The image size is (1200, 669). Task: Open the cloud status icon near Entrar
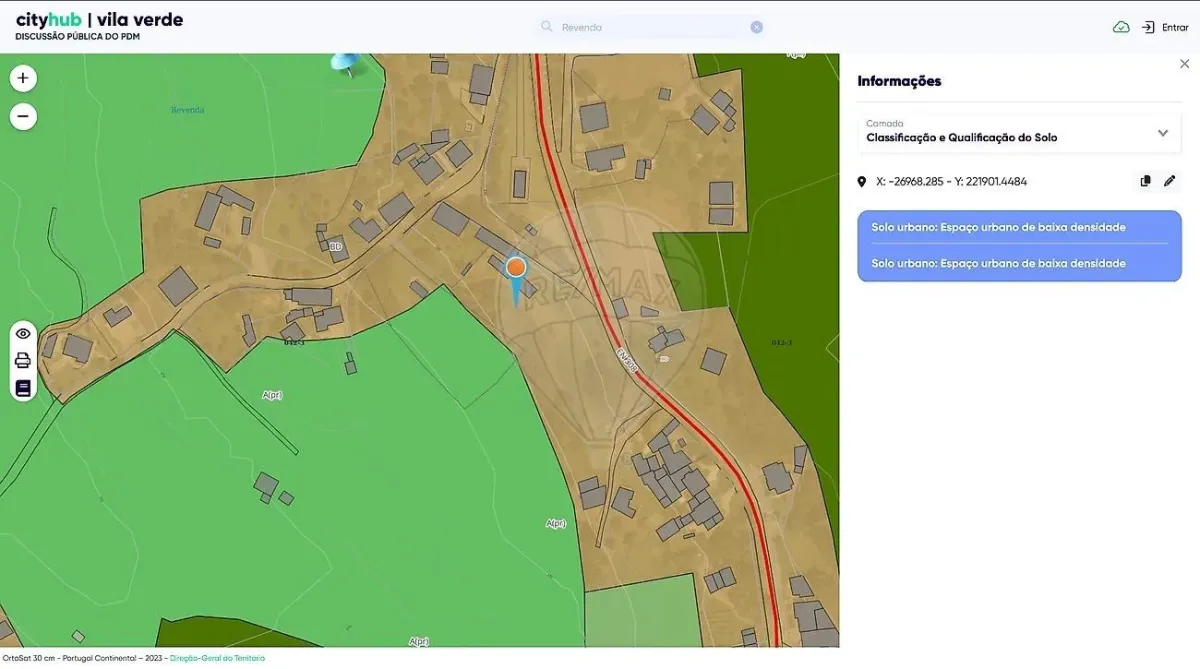pos(1121,27)
